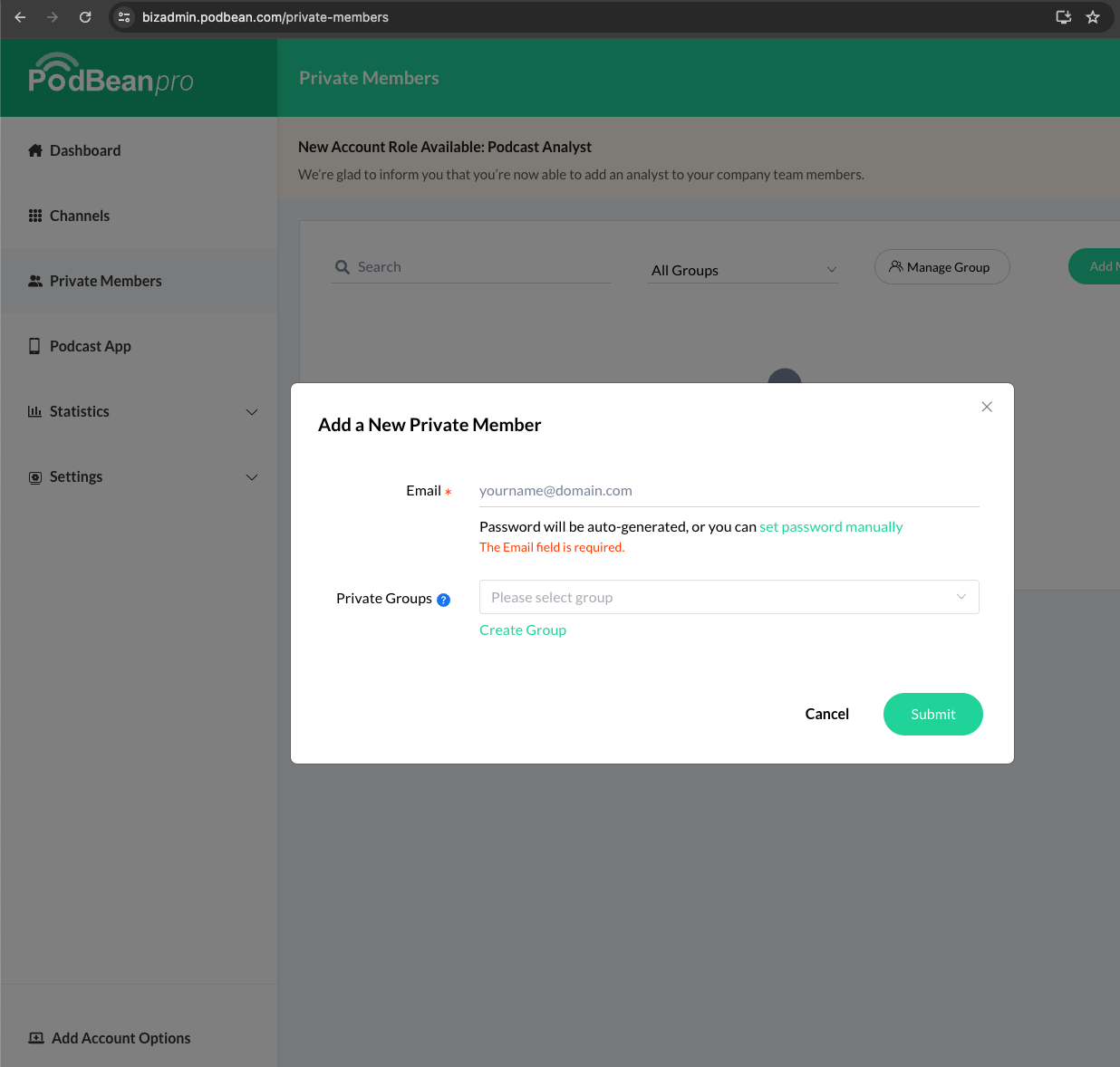Screen dimensions: 1120x1067
Task: Click the site information icon in address bar
Action: 125,17
